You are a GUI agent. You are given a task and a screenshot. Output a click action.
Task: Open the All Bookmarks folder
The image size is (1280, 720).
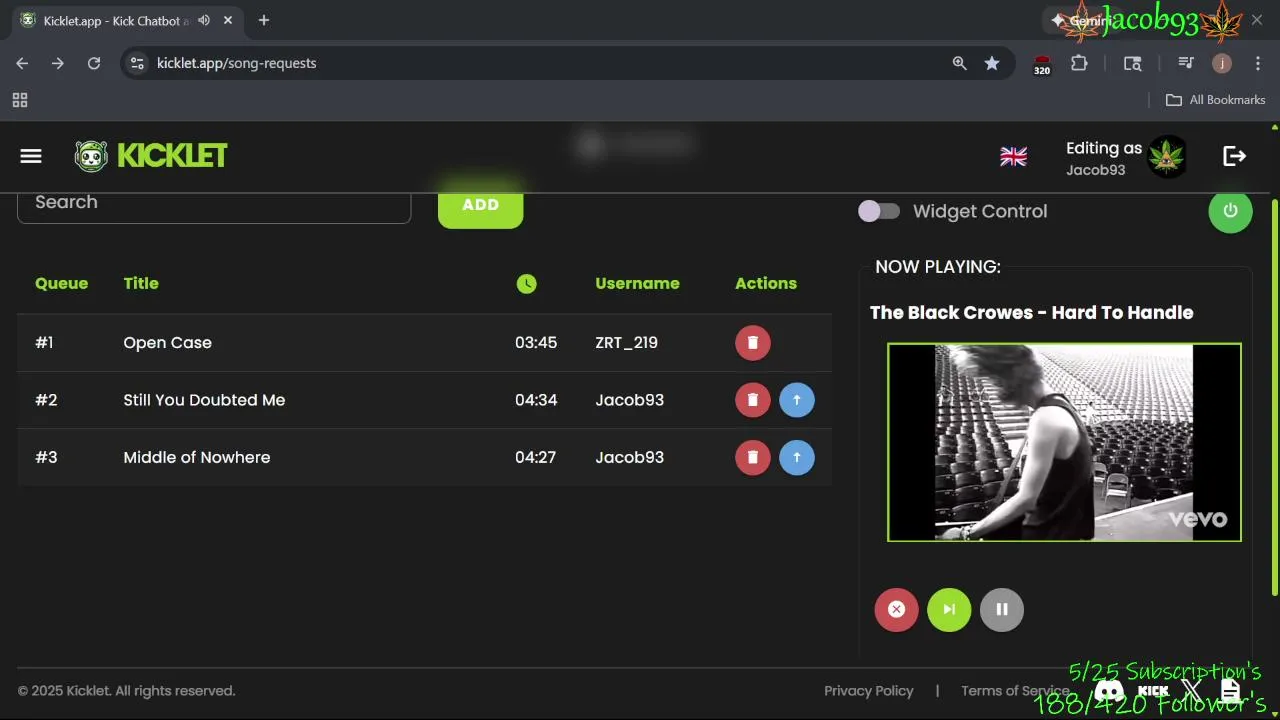pyautogui.click(x=1216, y=99)
